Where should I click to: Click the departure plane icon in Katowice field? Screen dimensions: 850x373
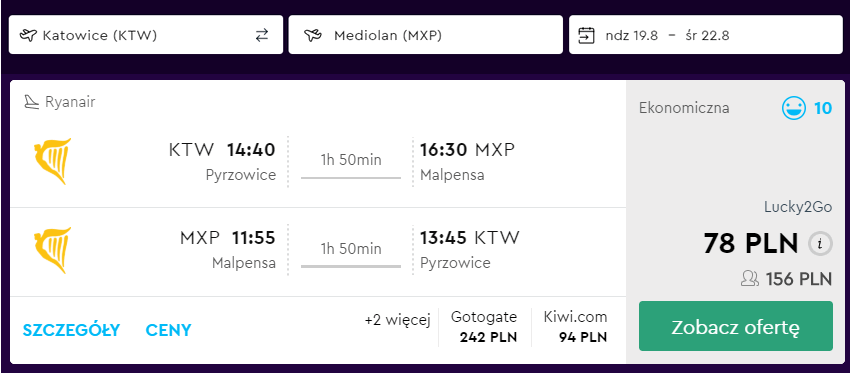[27, 36]
